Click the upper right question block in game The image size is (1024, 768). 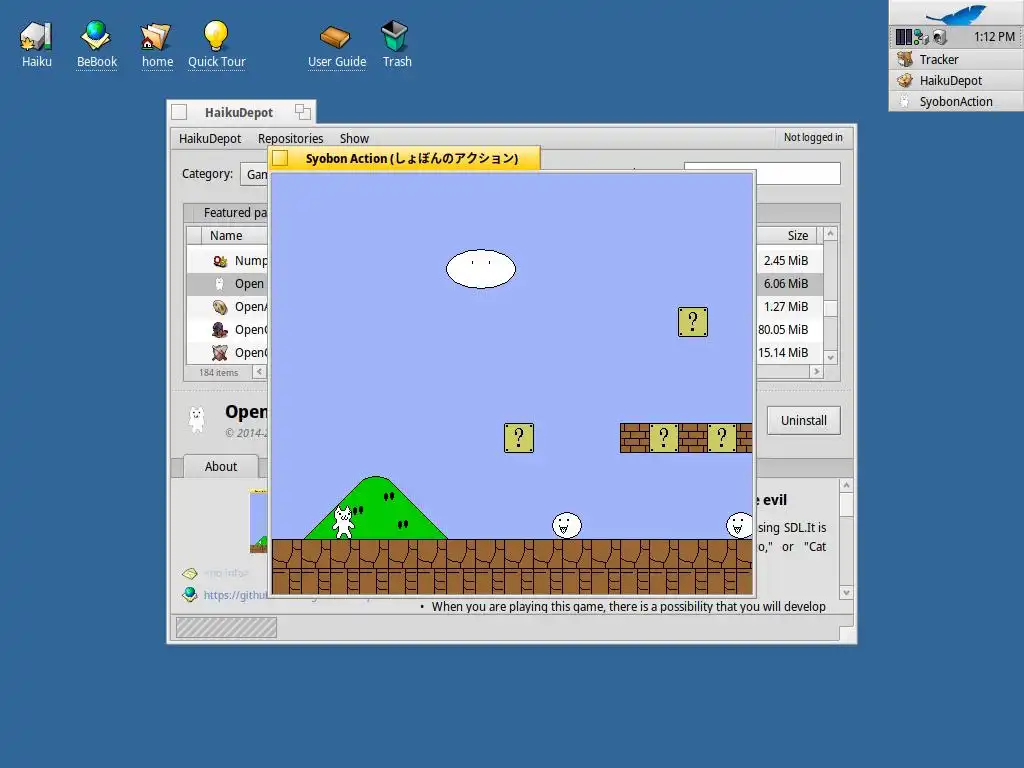point(693,322)
